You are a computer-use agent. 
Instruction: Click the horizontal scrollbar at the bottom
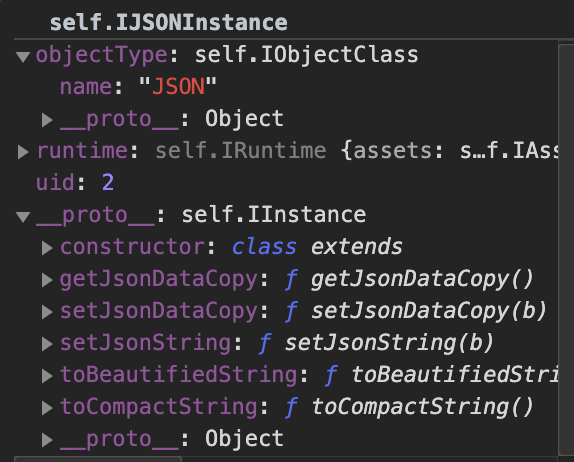(98, 459)
